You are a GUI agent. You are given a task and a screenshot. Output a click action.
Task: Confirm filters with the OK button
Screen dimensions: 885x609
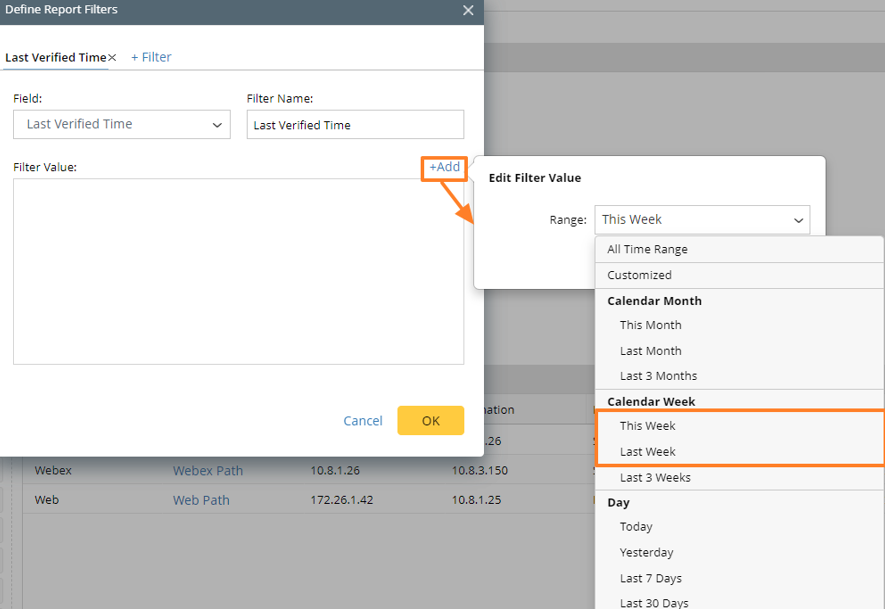pyautogui.click(x=431, y=420)
